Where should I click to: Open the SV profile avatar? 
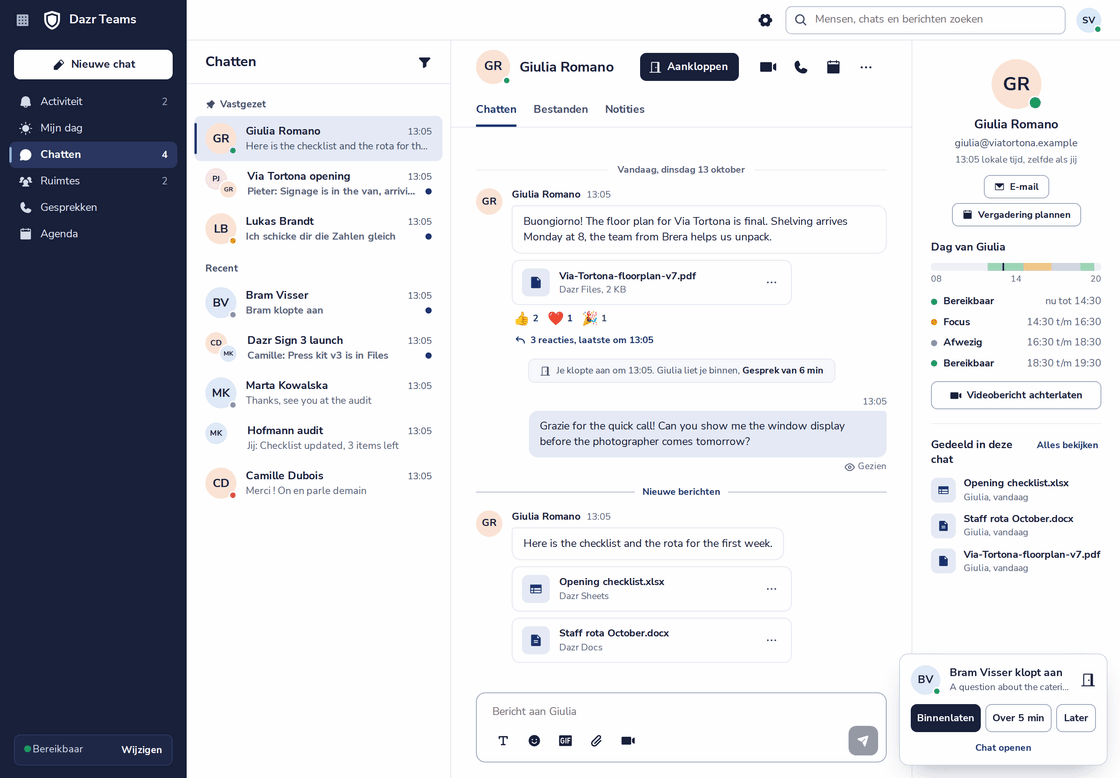point(1089,20)
